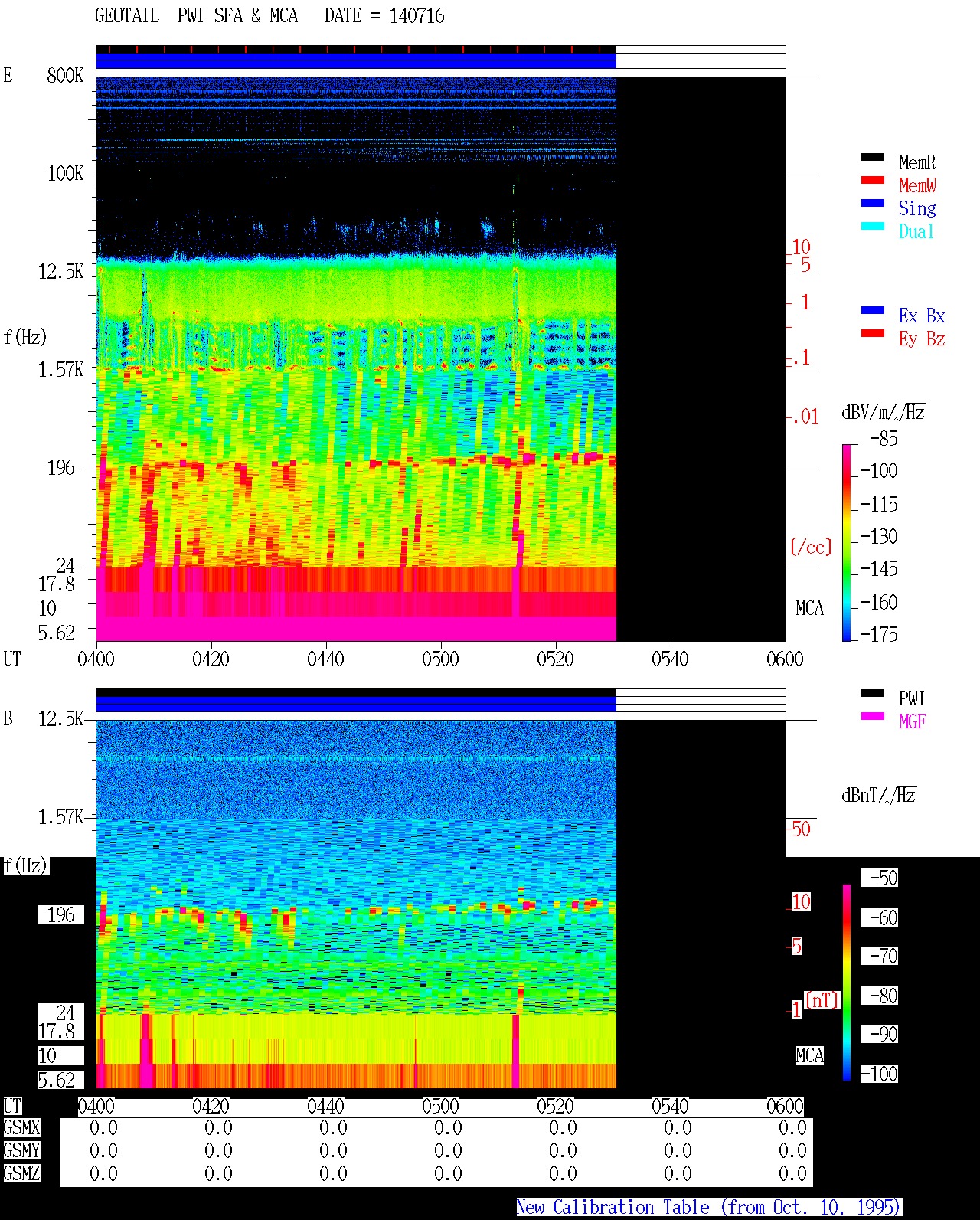Click the blue Ex Bx legend swatch
Screen dimensions: 980x1220
pyautogui.click(x=873, y=311)
